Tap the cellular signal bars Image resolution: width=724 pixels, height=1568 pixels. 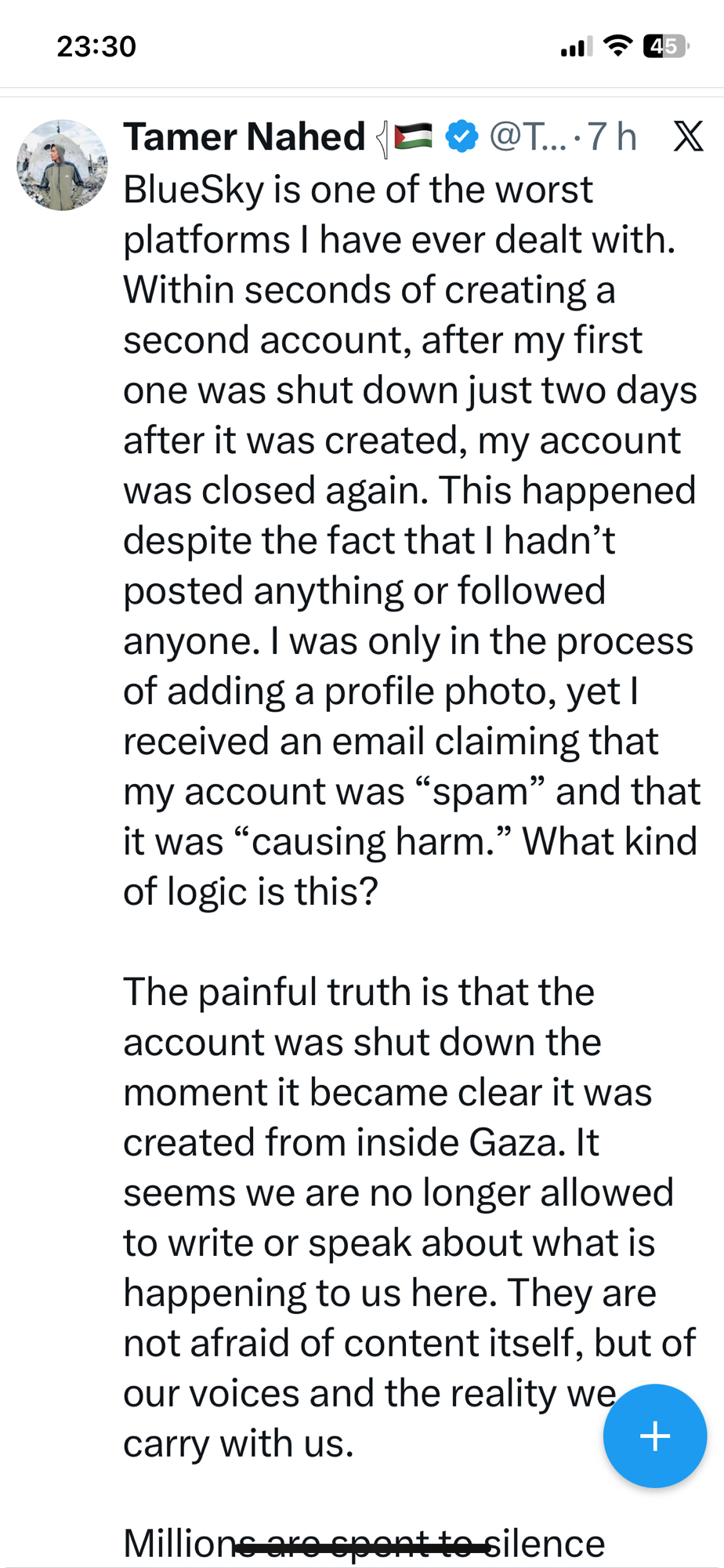tap(576, 48)
